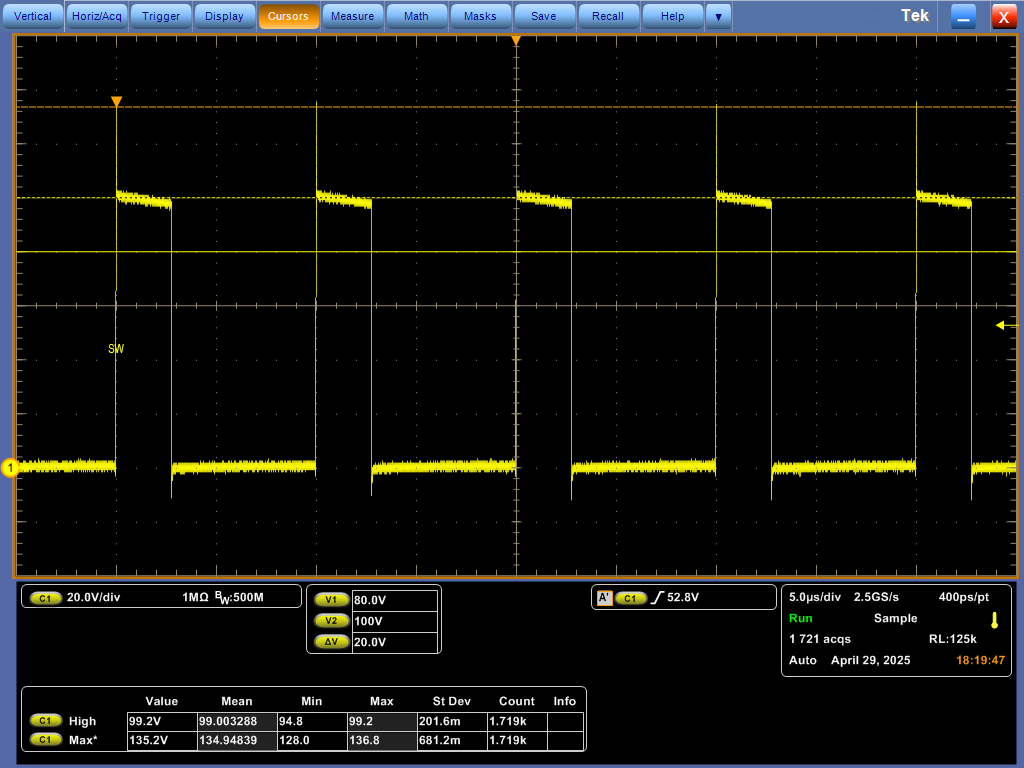Expand the menu bar dropdown arrow
This screenshot has width=1024, height=768.
coord(718,16)
